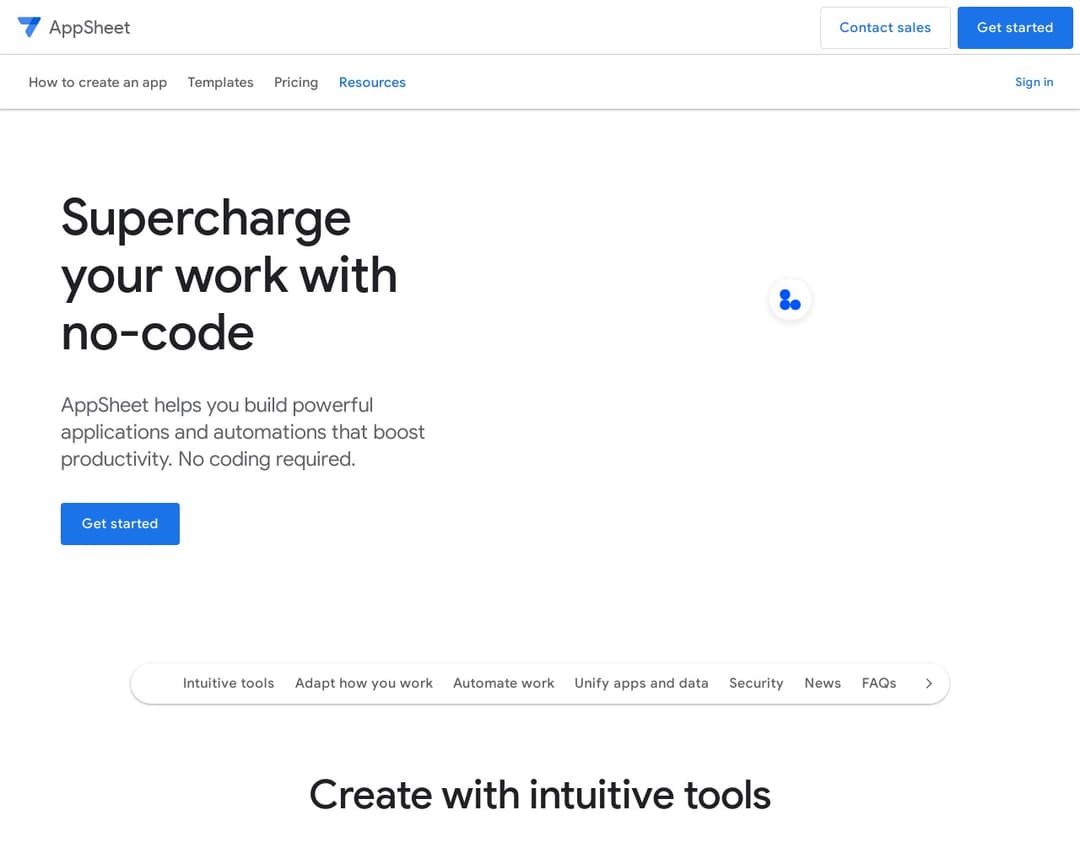Click the blue dots loading icon

coord(790,300)
